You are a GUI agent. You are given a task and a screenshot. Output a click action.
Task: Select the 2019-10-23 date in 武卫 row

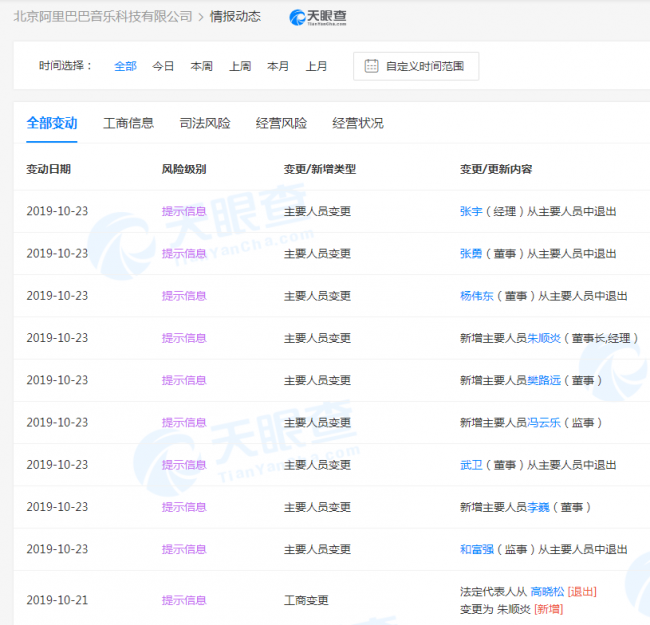[x=57, y=465]
